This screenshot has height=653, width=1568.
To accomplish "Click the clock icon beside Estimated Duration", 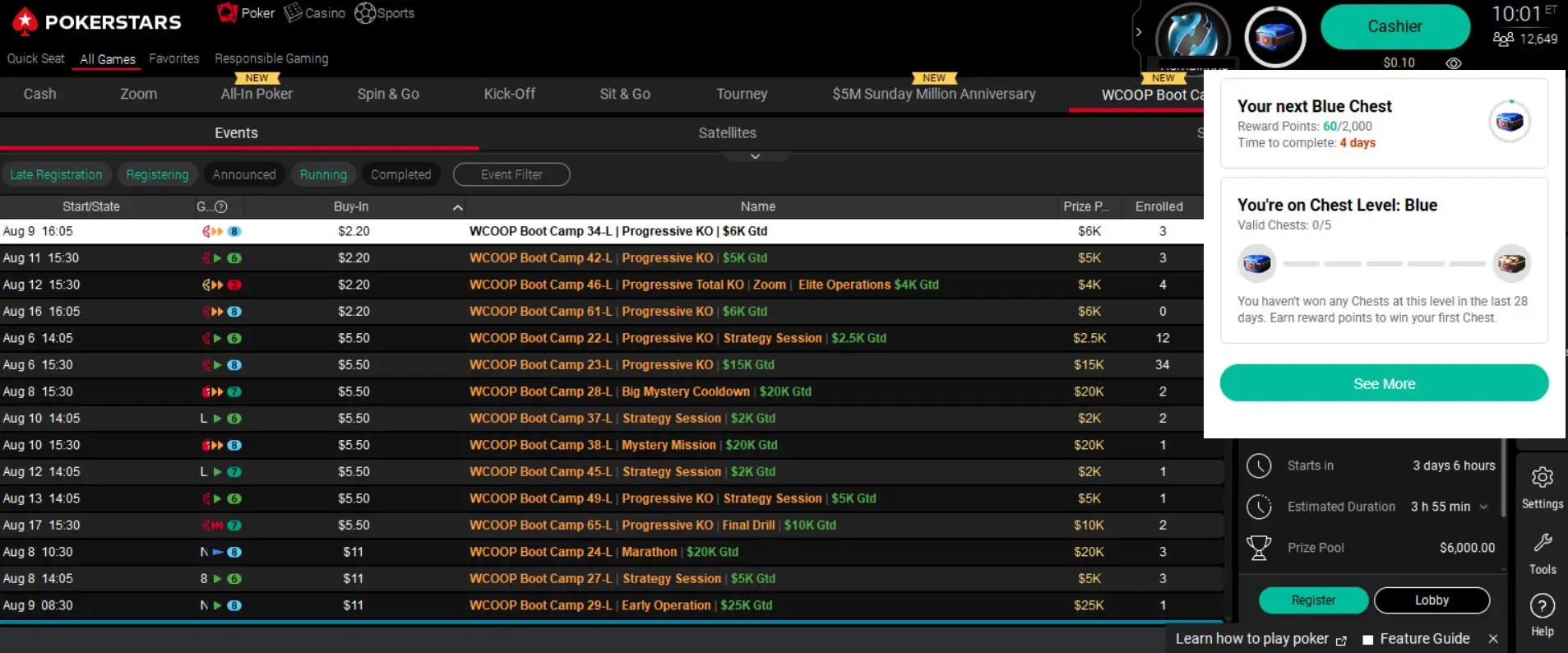I will [1259, 507].
